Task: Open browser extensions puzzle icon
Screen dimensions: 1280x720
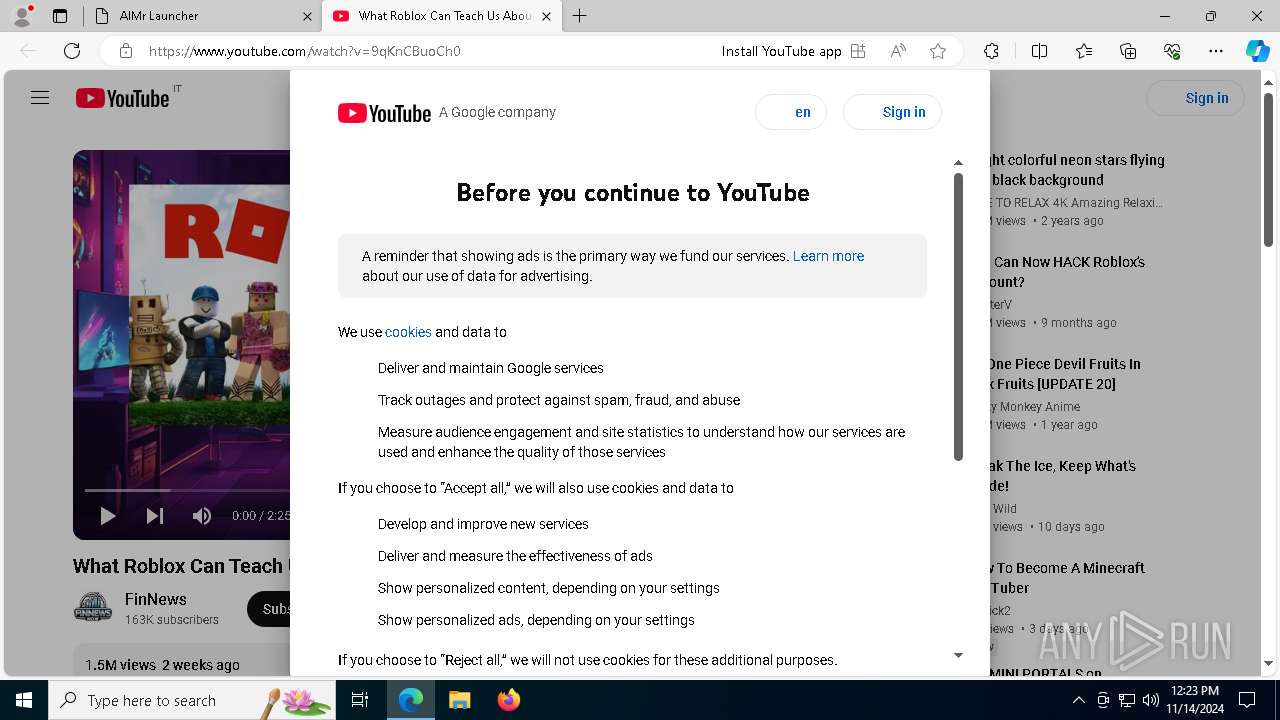Action: coord(991,51)
